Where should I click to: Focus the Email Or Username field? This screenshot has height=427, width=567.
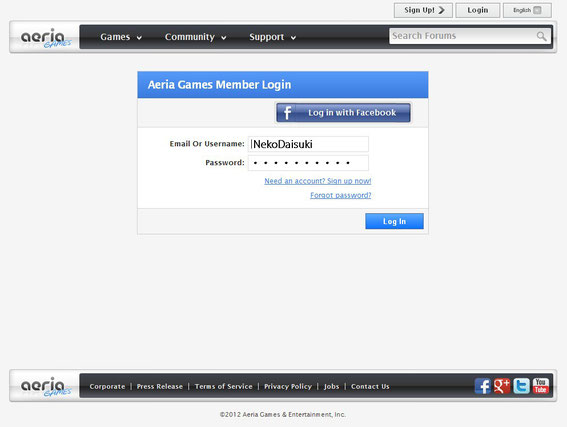pos(308,144)
